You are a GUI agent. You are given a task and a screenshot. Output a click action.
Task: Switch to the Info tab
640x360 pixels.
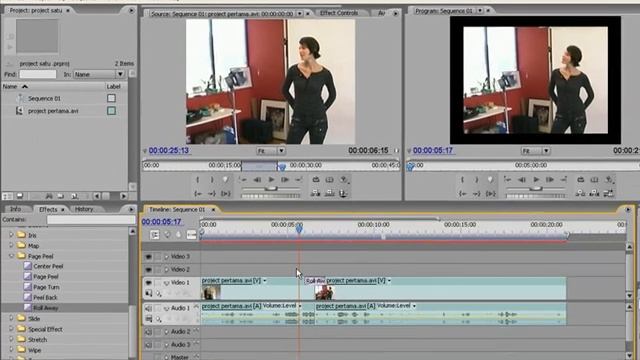(16, 209)
